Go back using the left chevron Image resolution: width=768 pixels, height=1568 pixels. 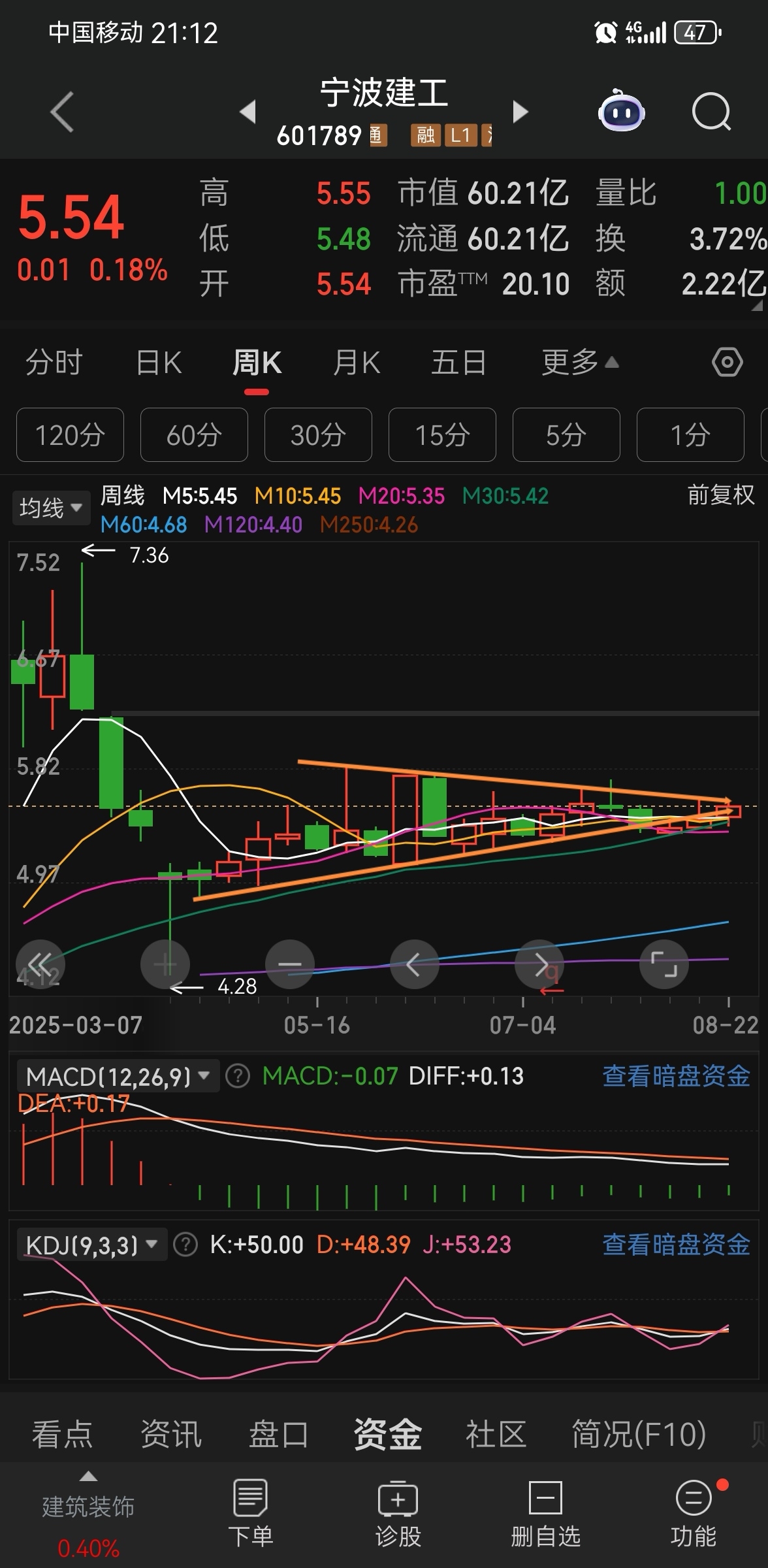62,112
